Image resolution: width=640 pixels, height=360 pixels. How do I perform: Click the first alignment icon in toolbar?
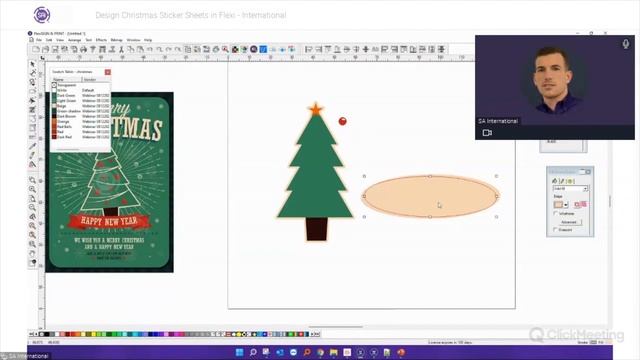coord(309,49)
